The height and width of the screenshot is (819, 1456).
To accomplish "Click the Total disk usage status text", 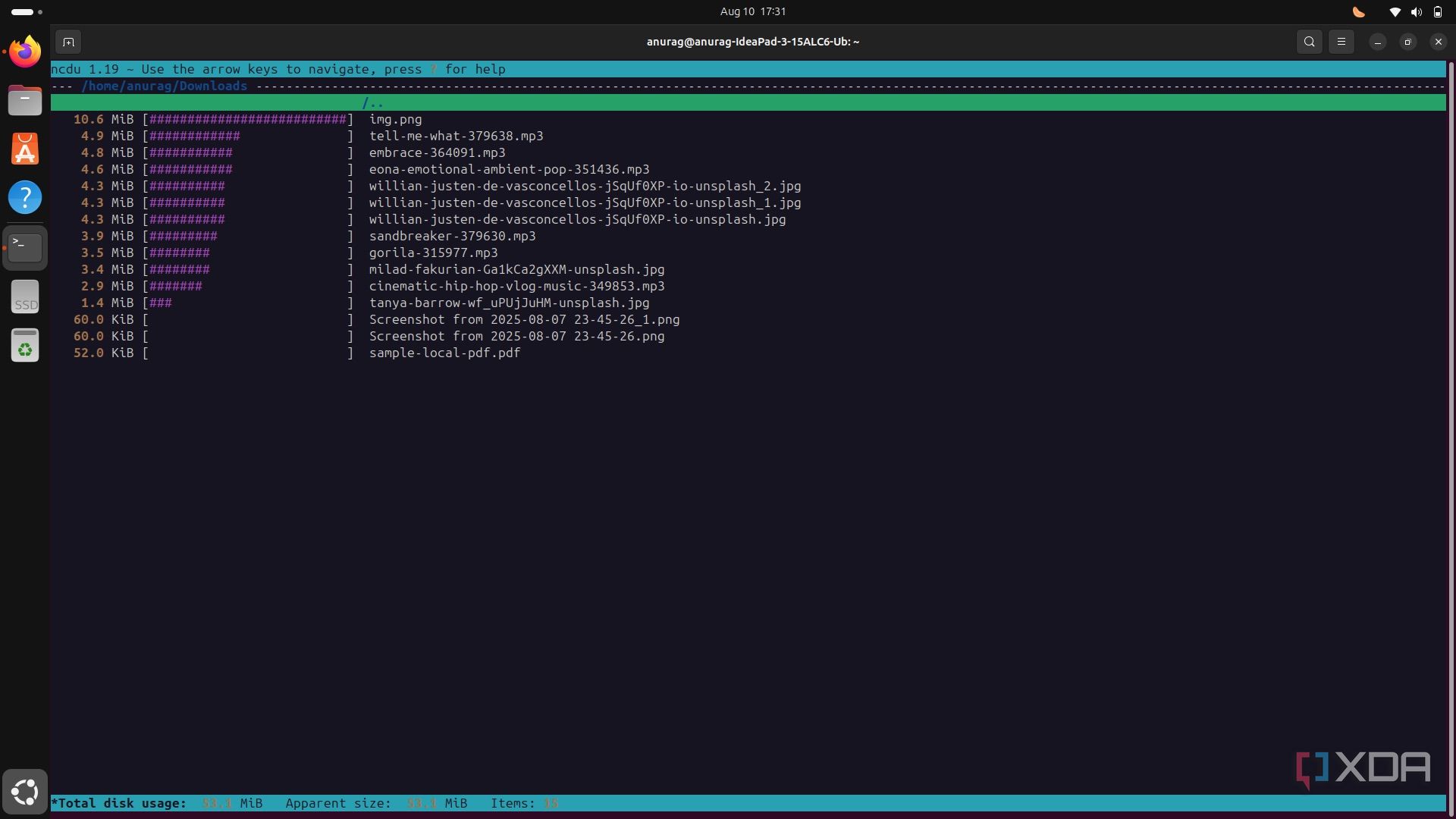I will coord(122,803).
